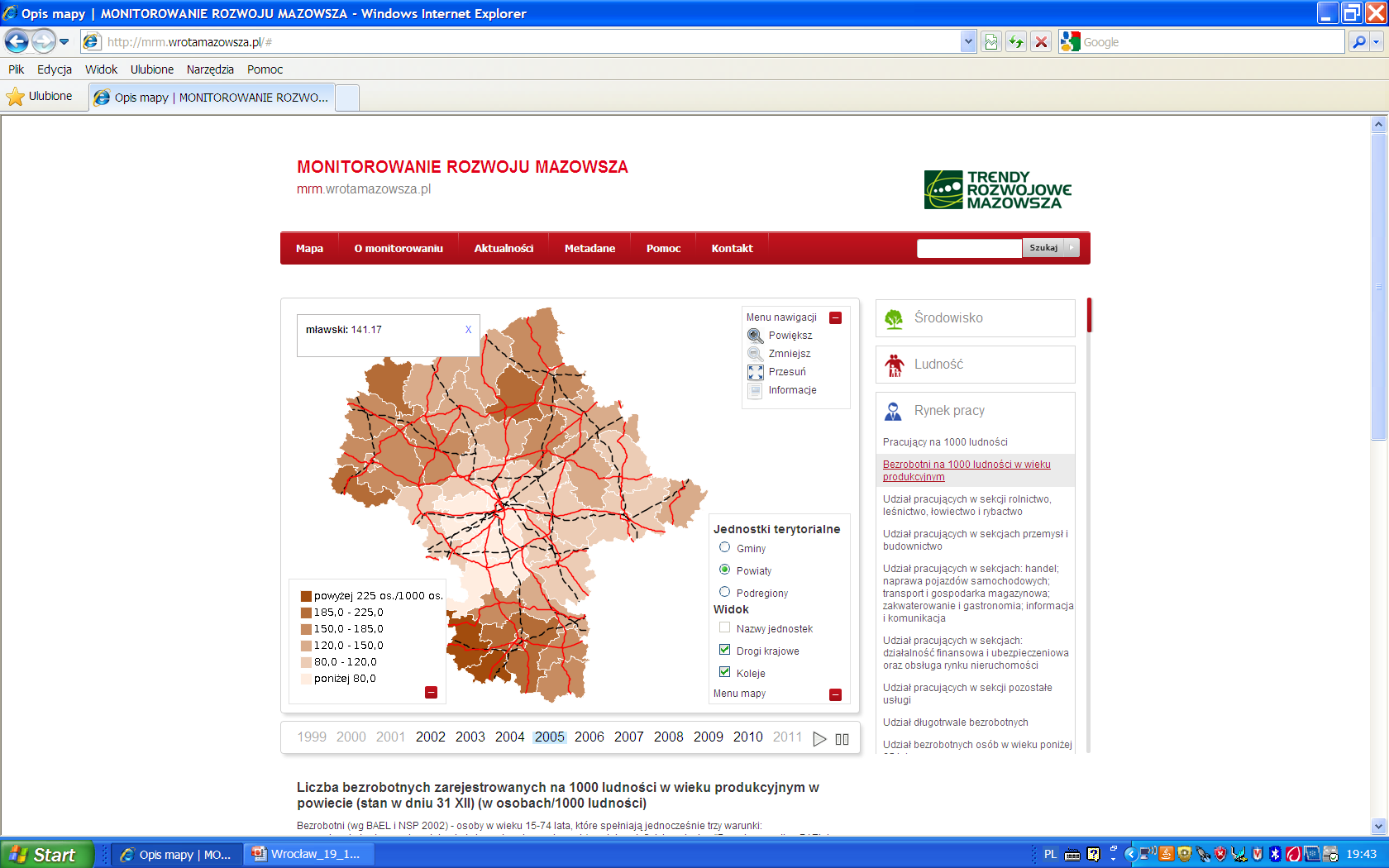Open the Narzędzia browser menu

tap(210, 69)
